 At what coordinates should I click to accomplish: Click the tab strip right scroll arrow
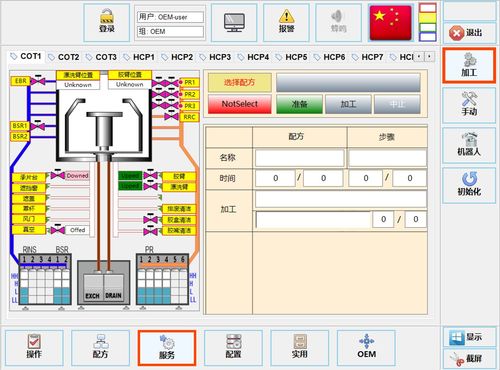tap(429, 57)
